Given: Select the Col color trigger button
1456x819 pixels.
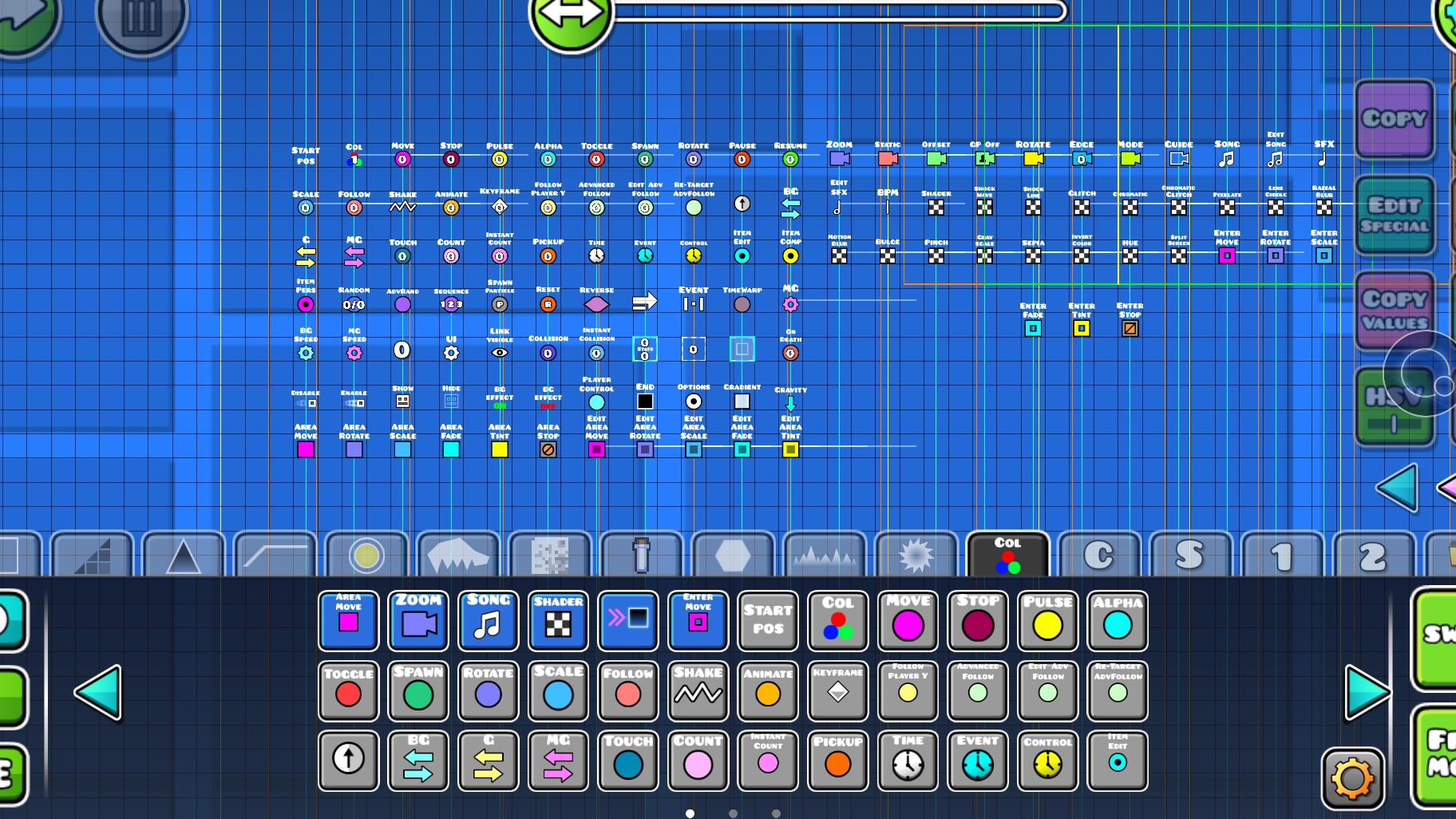Looking at the screenshot, I should (x=838, y=621).
